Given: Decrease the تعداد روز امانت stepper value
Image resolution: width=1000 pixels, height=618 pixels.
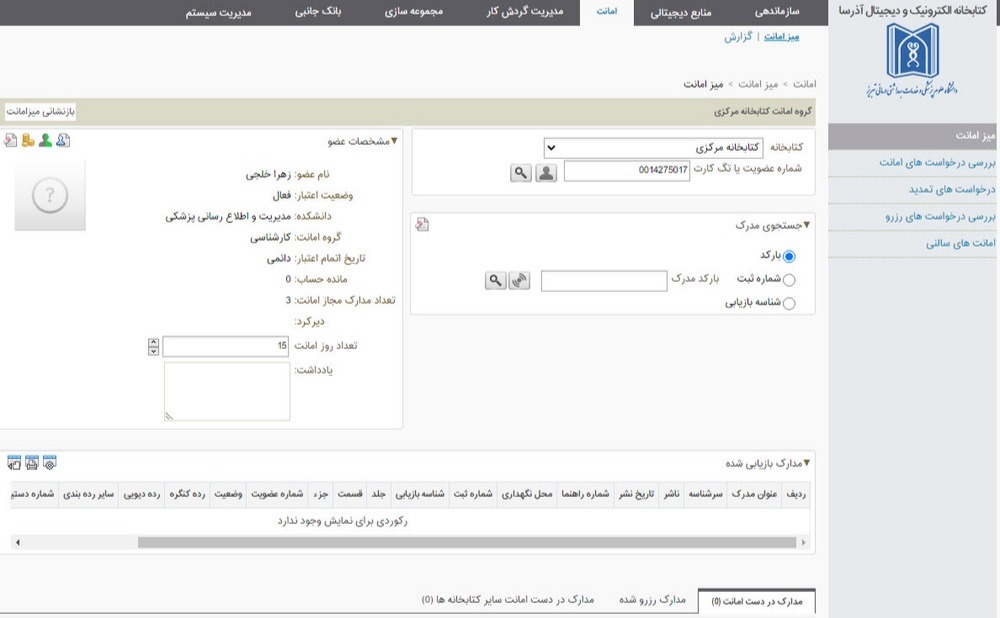Looking at the screenshot, I should coord(153,351).
